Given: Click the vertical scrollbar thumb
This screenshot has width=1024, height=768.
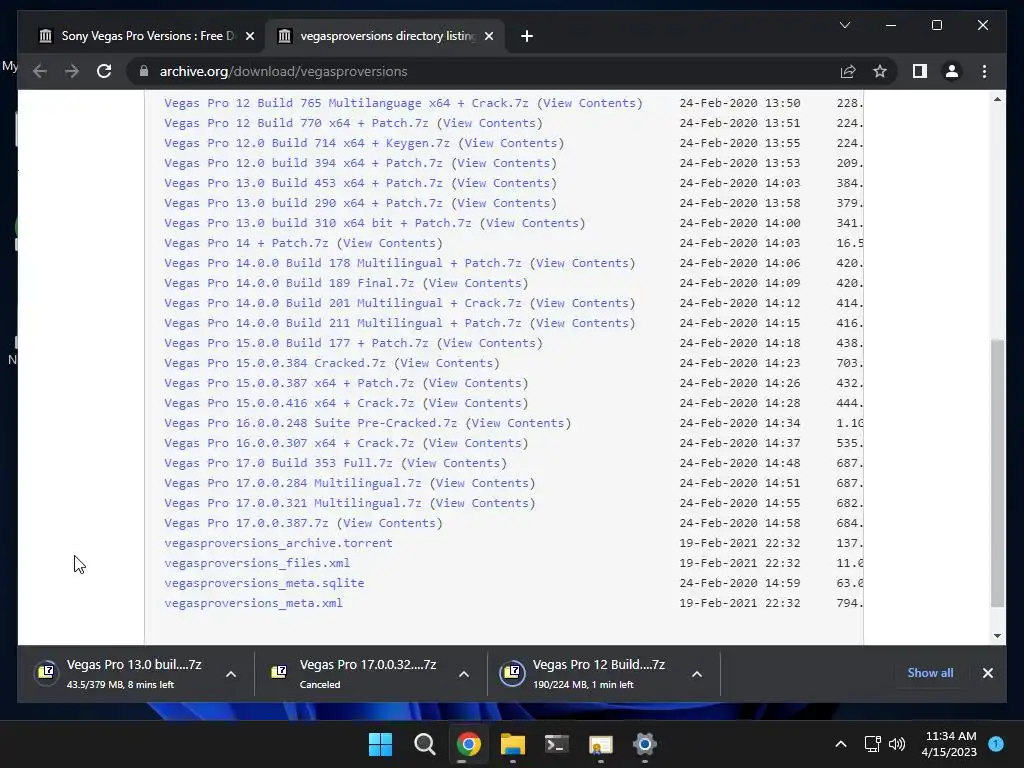Looking at the screenshot, I should (x=997, y=473).
